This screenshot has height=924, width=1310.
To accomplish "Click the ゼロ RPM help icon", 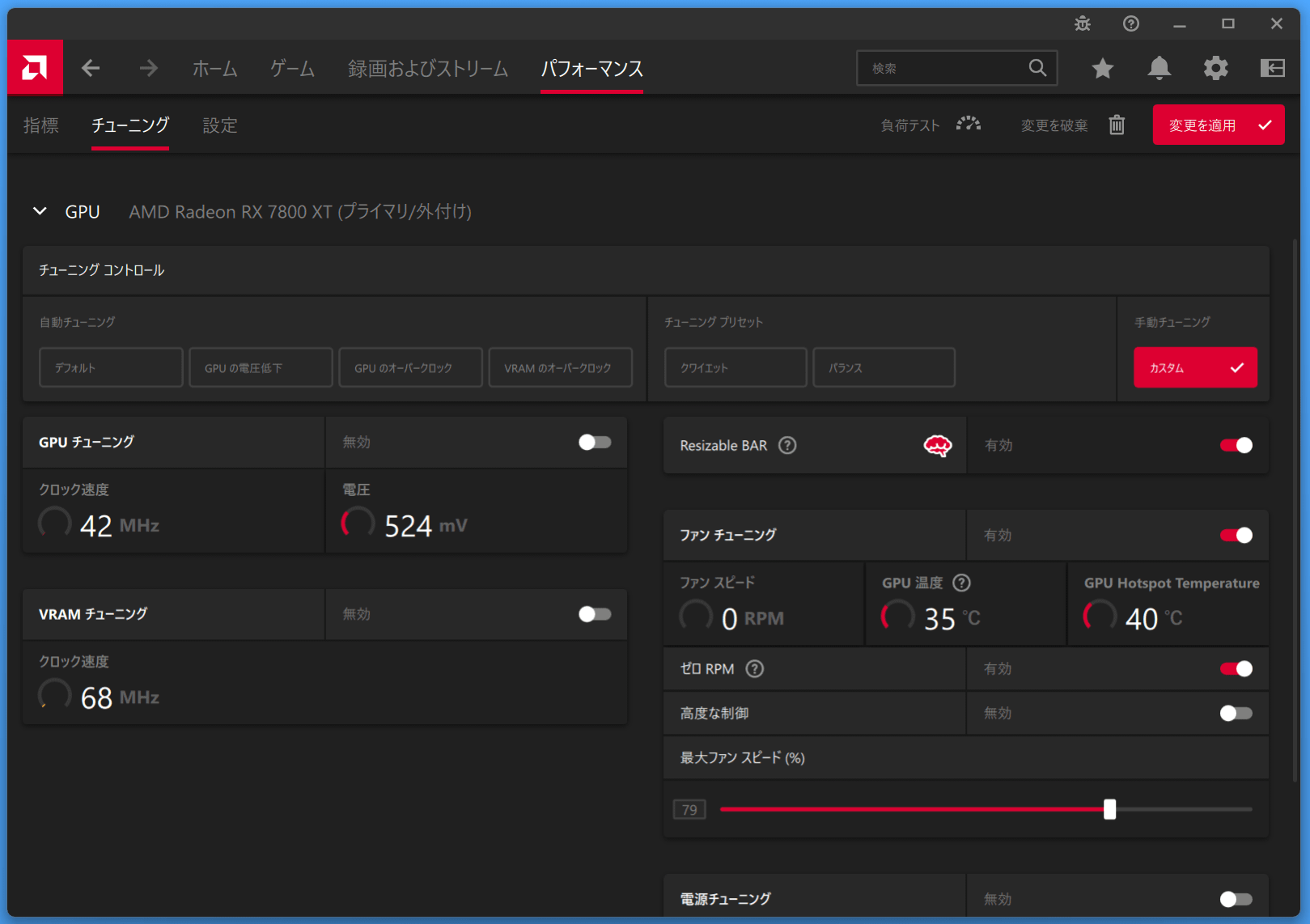I will click(x=754, y=668).
